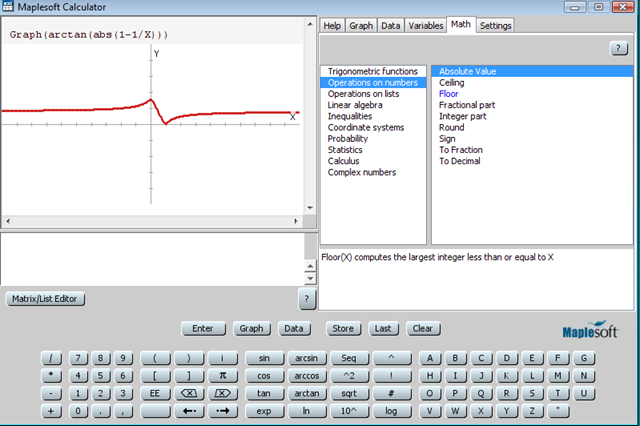This screenshot has height=426, width=640.
Task: Click the Graph button above the keypad
Action: point(251,328)
